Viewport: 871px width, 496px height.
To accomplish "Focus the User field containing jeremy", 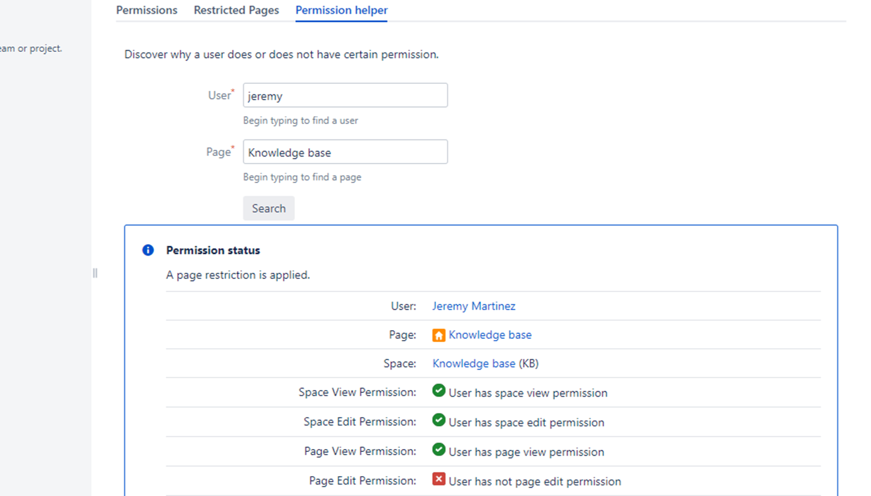I will pyautogui.click(x=345, y=95).
